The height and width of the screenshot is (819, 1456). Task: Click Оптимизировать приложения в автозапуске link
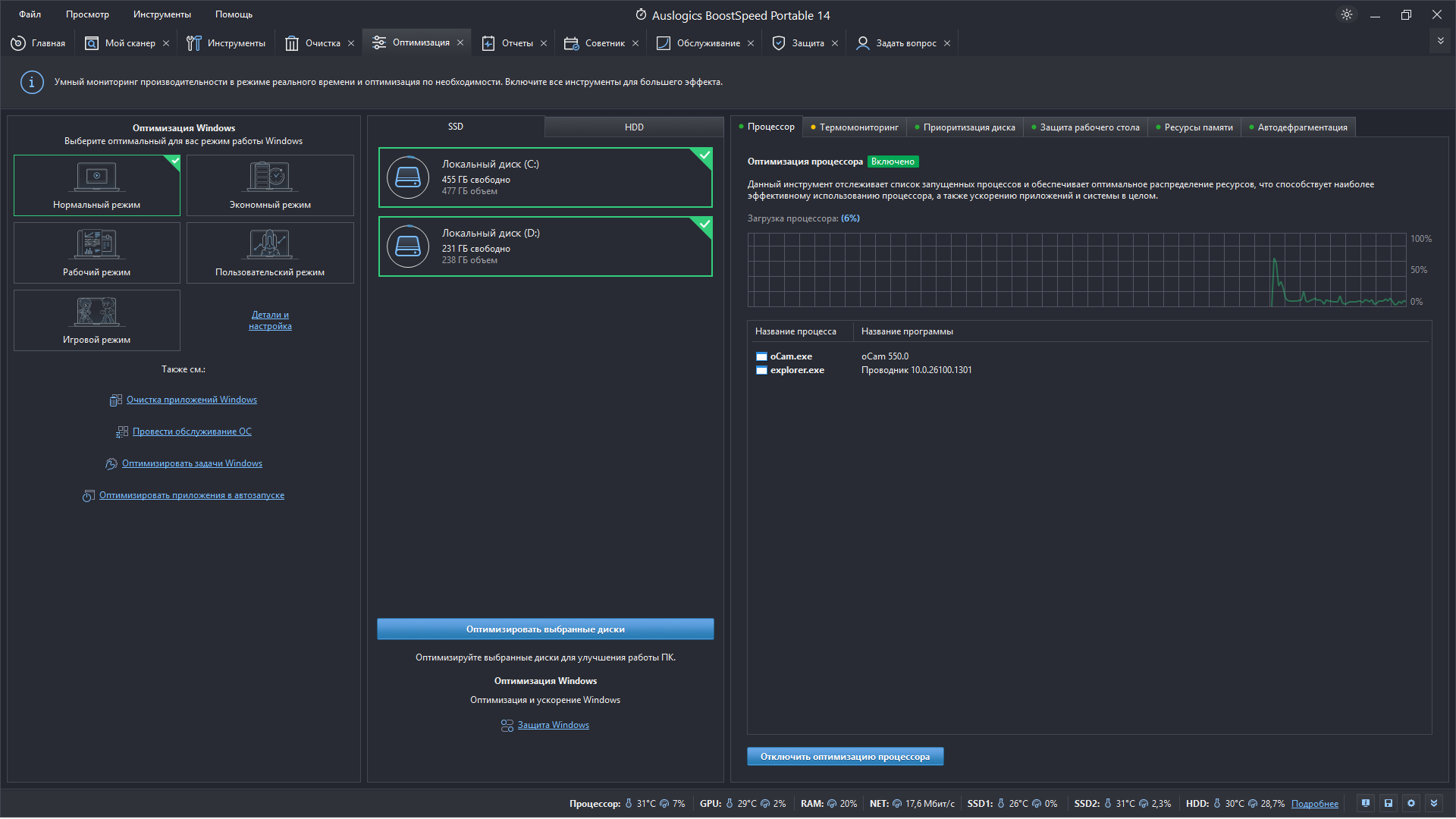tap(191, 495)
